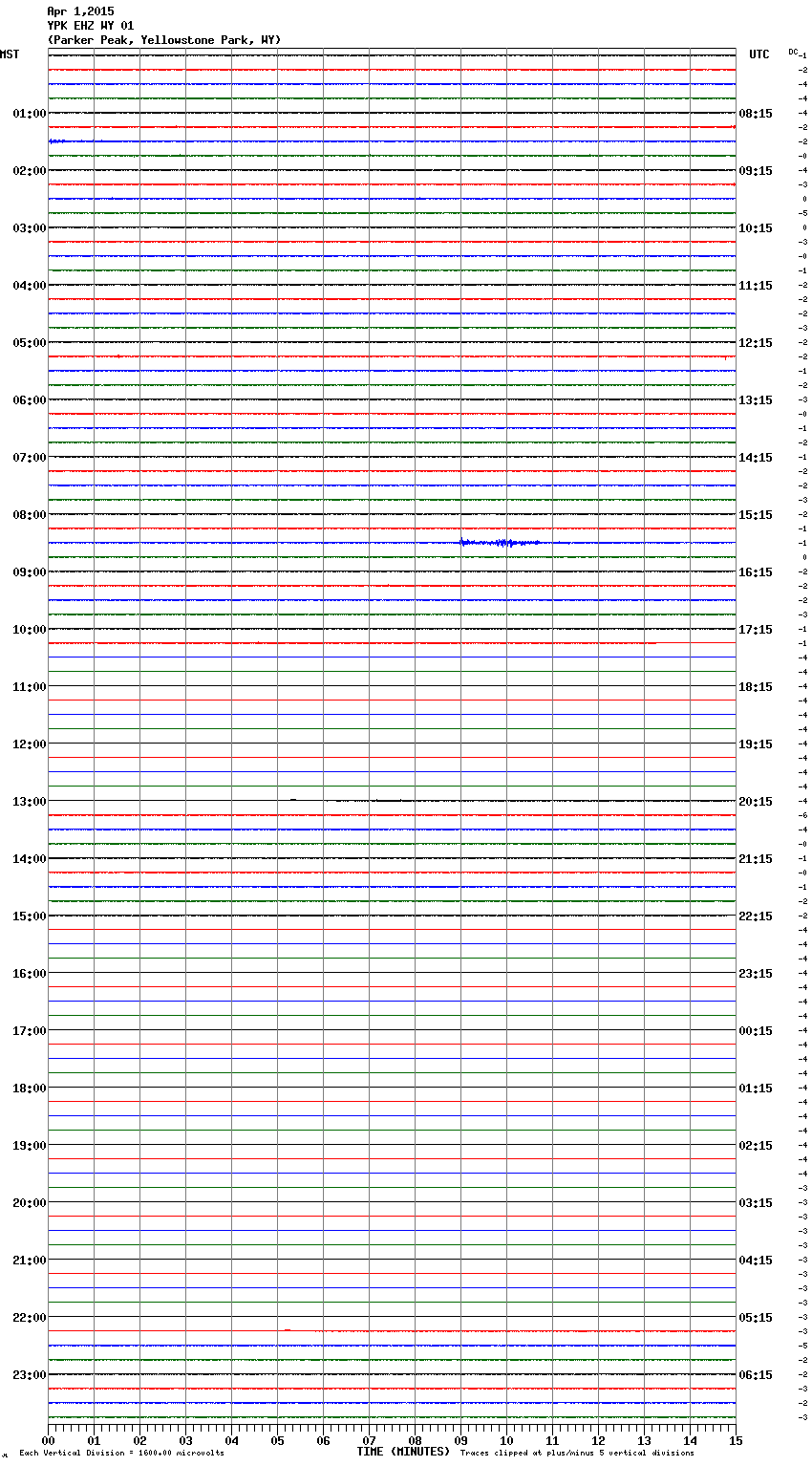Click the "22:00" MST time label

coord(30,1318)
